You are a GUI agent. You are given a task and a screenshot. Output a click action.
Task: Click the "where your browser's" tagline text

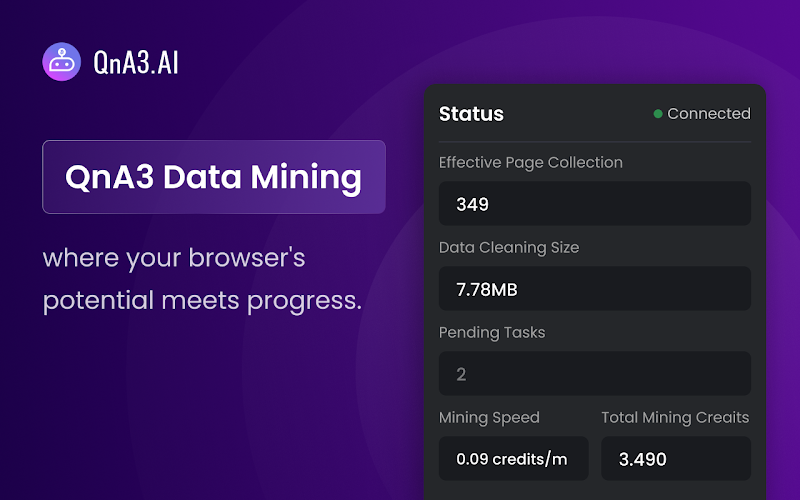click(x=174, y=258)
